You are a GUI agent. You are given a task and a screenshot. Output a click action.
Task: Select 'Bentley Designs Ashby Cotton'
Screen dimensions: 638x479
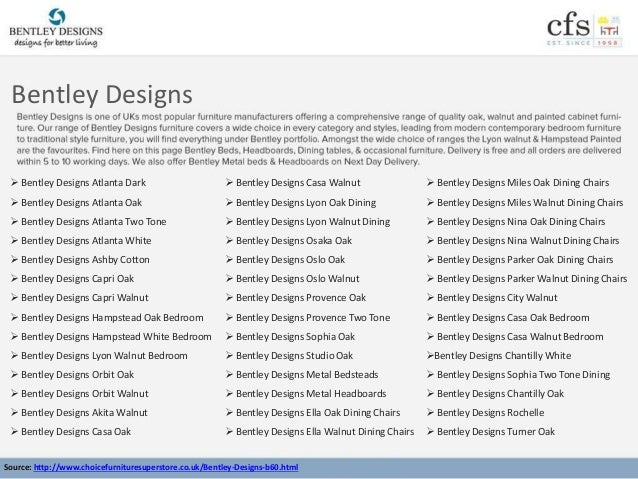coord(85,260)
